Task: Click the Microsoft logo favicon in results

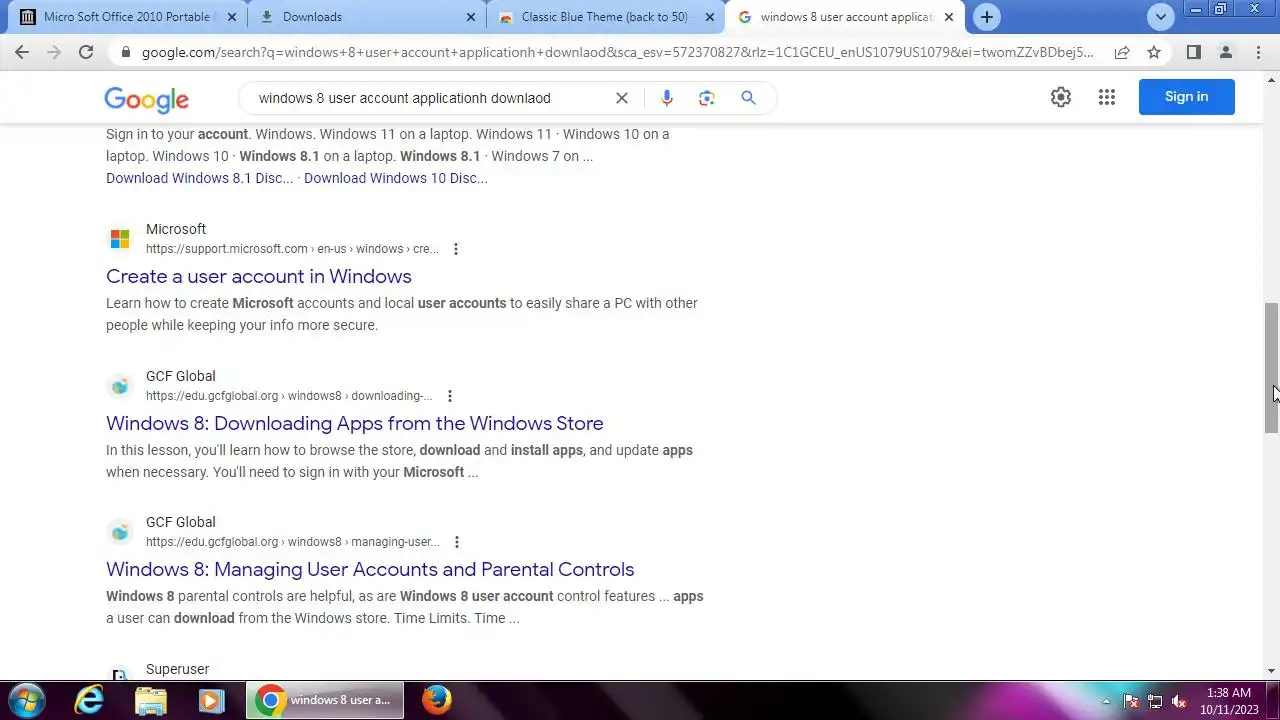Action: click(120, 239)
